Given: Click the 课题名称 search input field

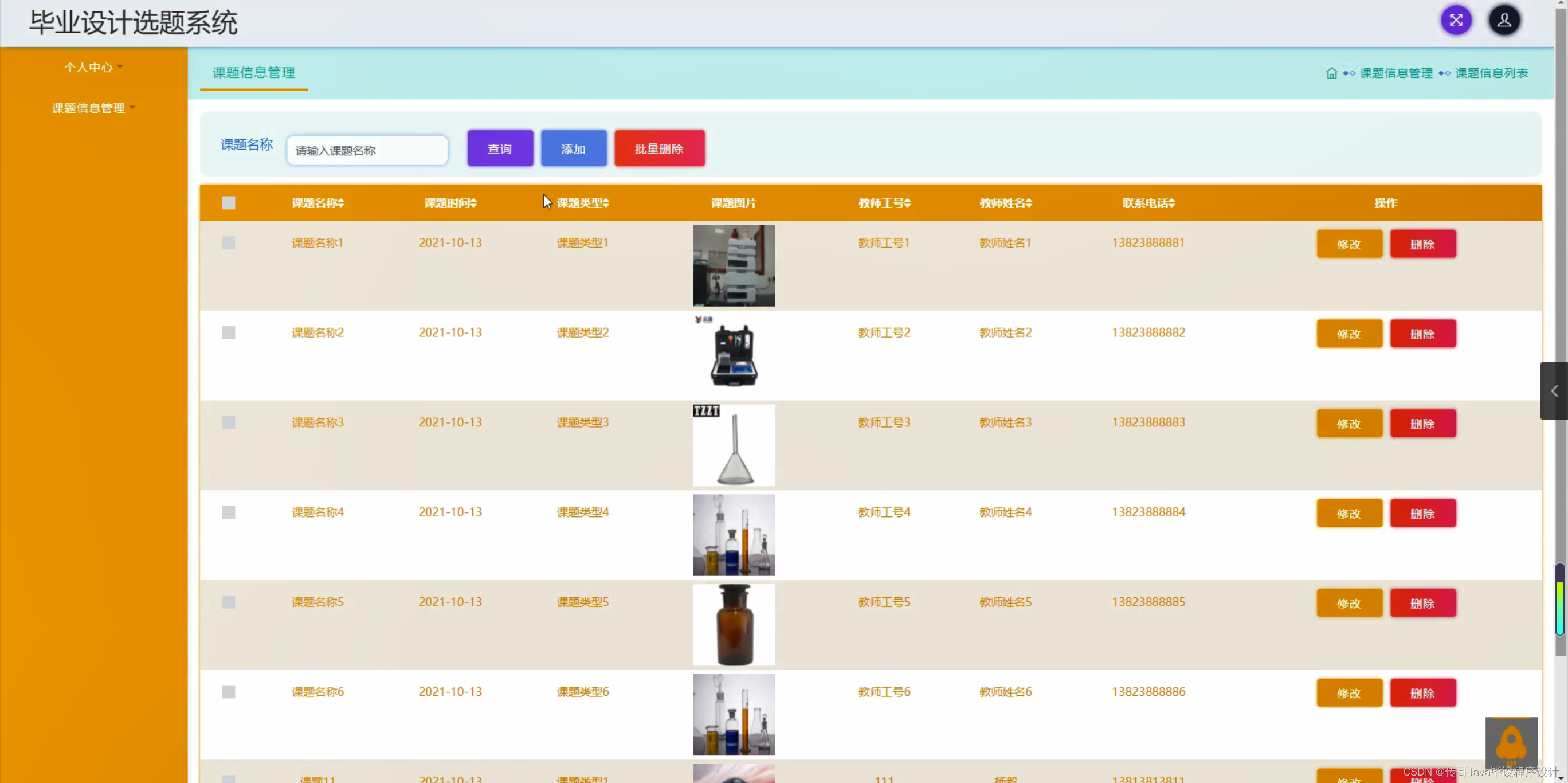Looking at the screenshot, I should coord(367,150).
